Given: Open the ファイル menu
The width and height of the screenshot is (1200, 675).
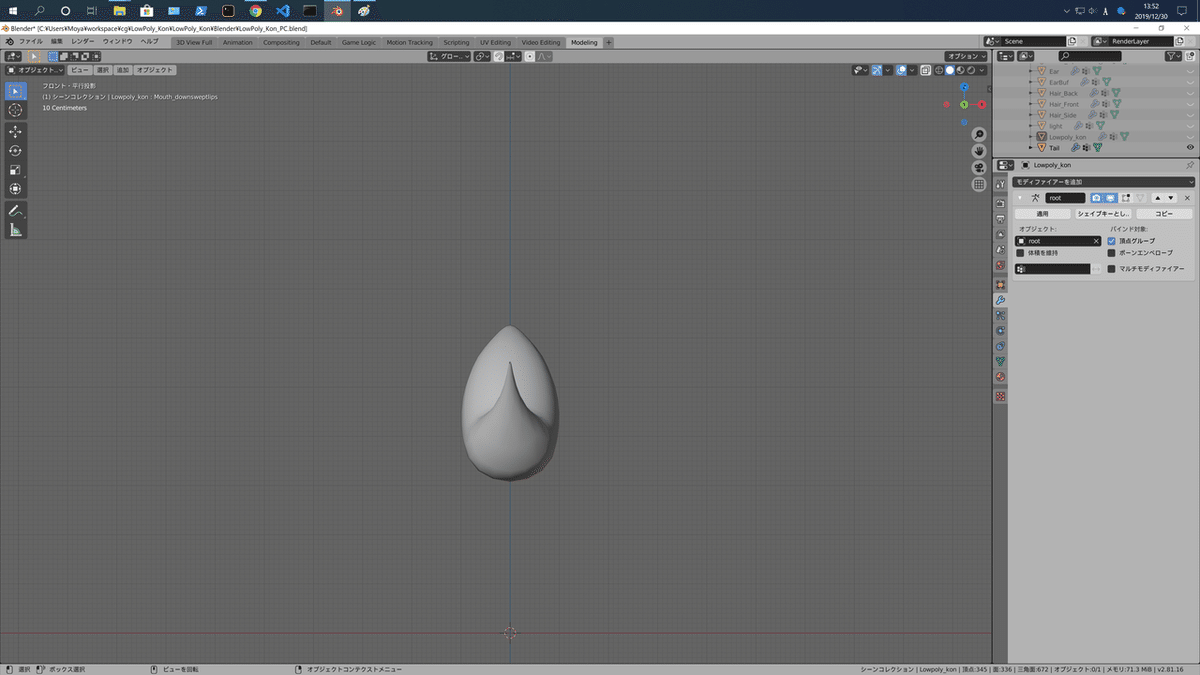Looking at the screenshot, I should coord(31,42).
